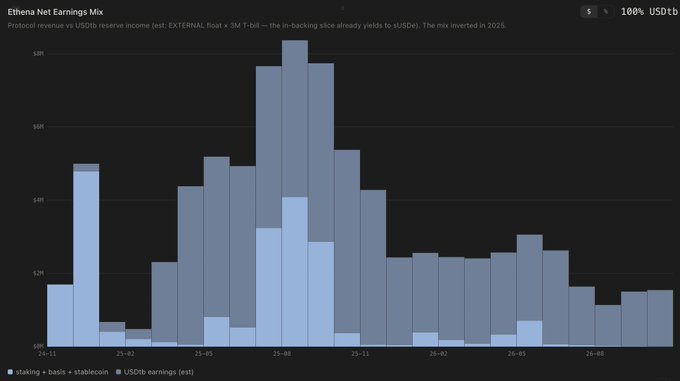
Task: Click the '100% USDtb' readout
Action: [x=649, y=12]
